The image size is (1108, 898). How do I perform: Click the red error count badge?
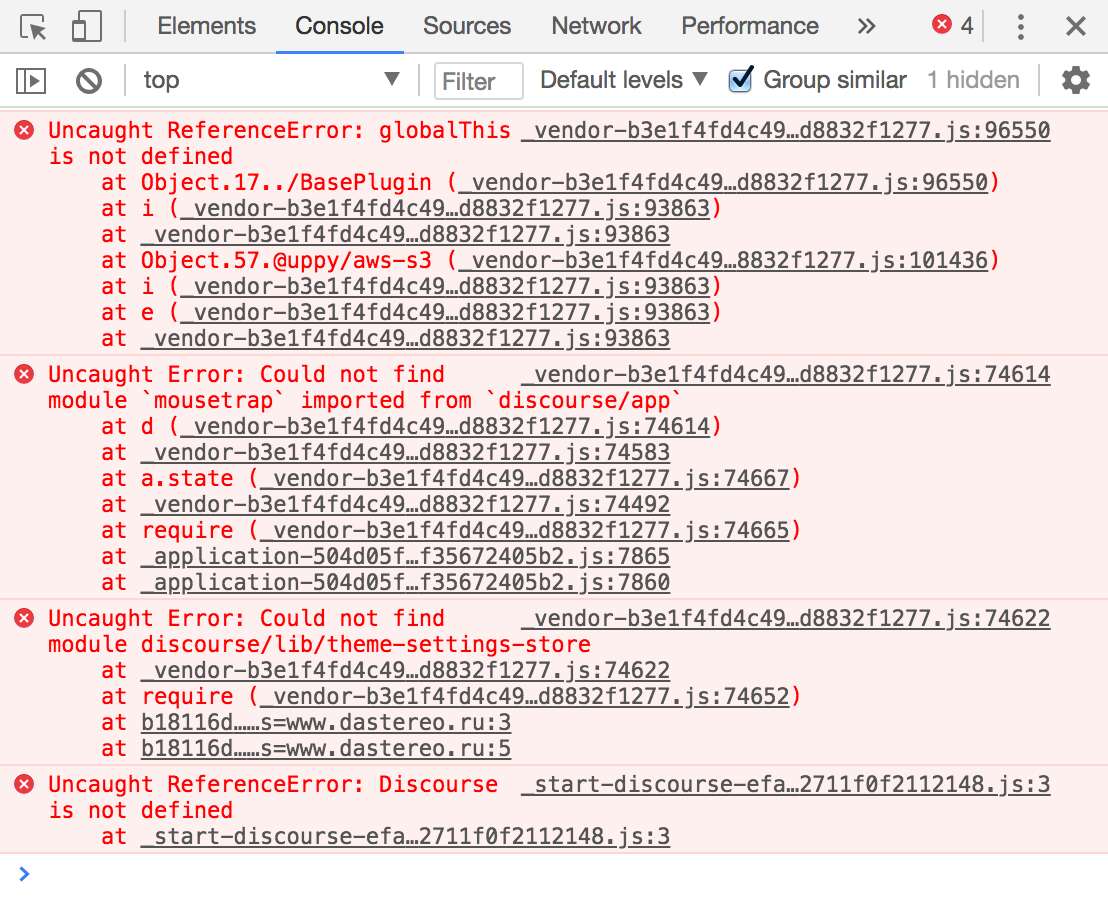pyautogui.click(x=952, y=26)
